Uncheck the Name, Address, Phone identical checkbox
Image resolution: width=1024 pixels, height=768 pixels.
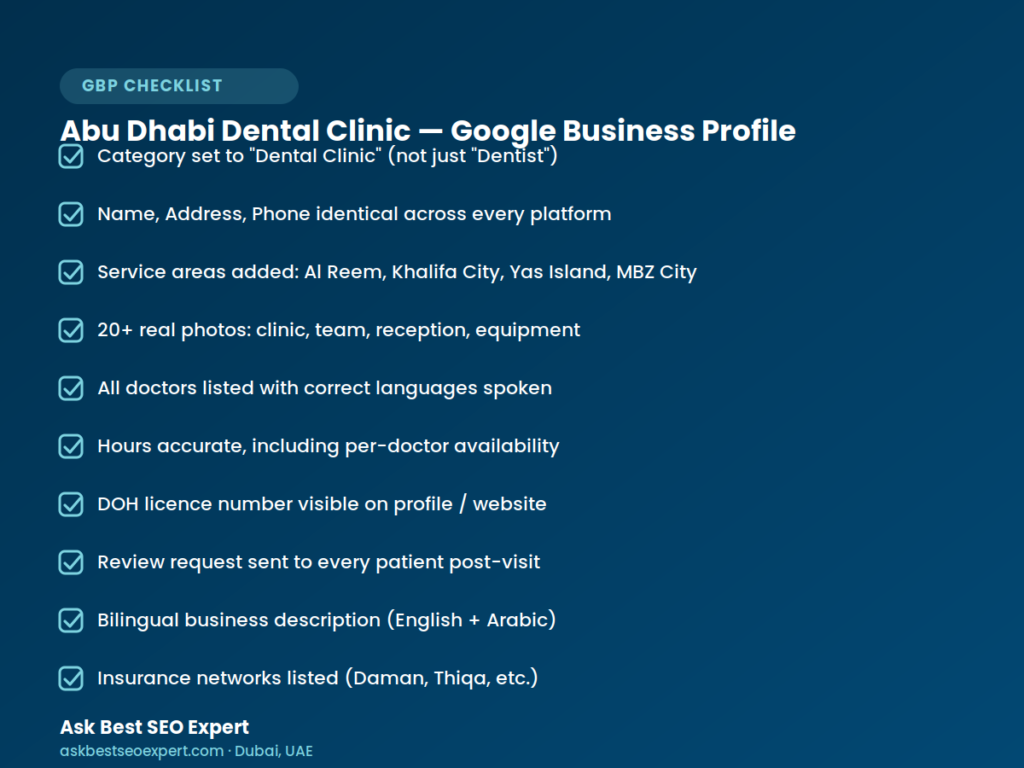[x=71, y=214]
